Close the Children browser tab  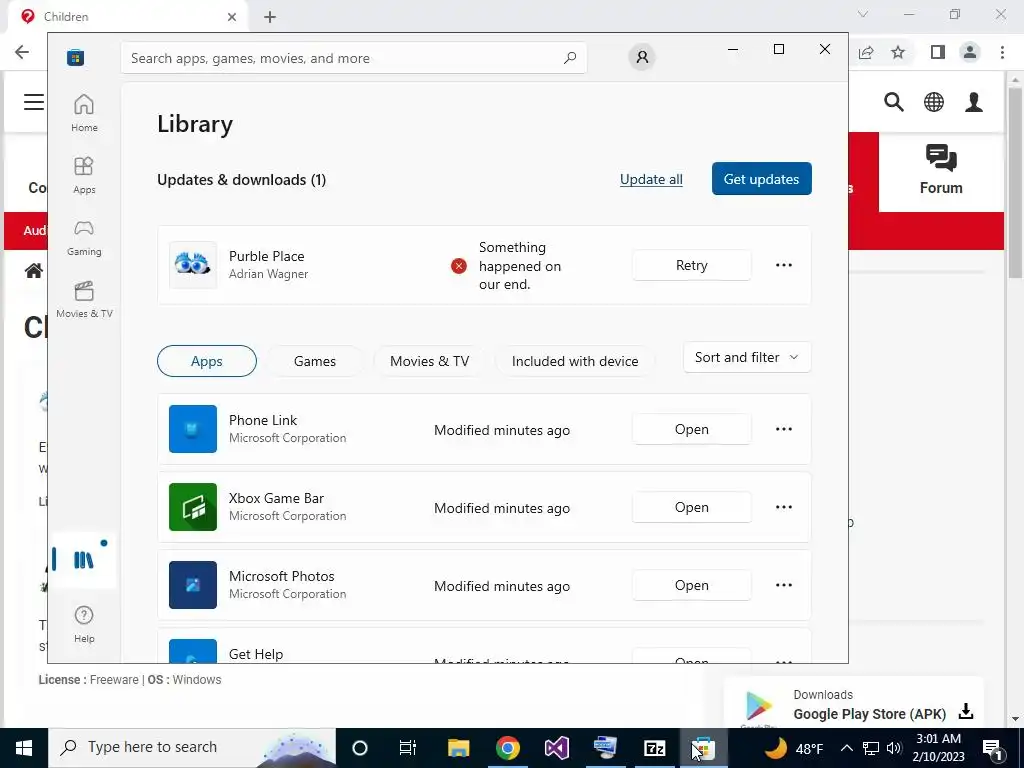(232, 17)
